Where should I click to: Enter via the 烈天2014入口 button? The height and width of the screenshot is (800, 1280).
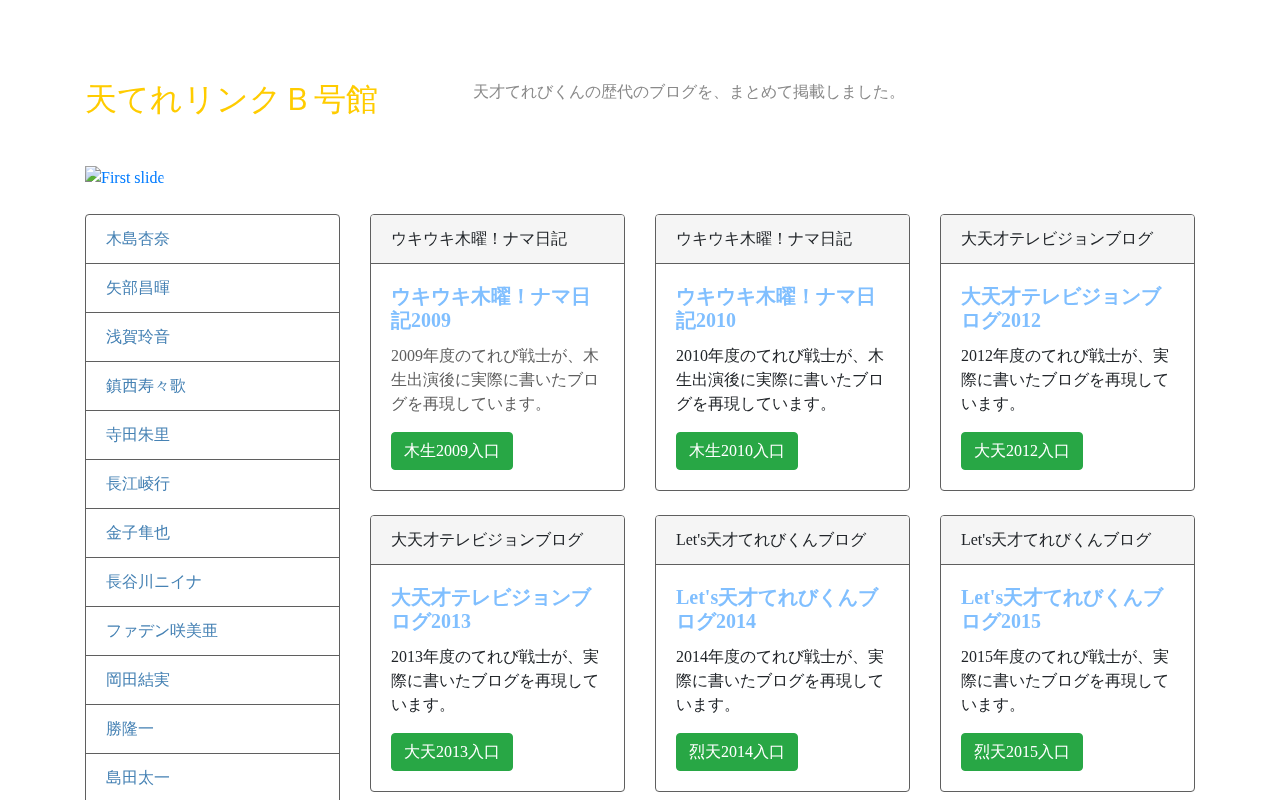point(737,752)
